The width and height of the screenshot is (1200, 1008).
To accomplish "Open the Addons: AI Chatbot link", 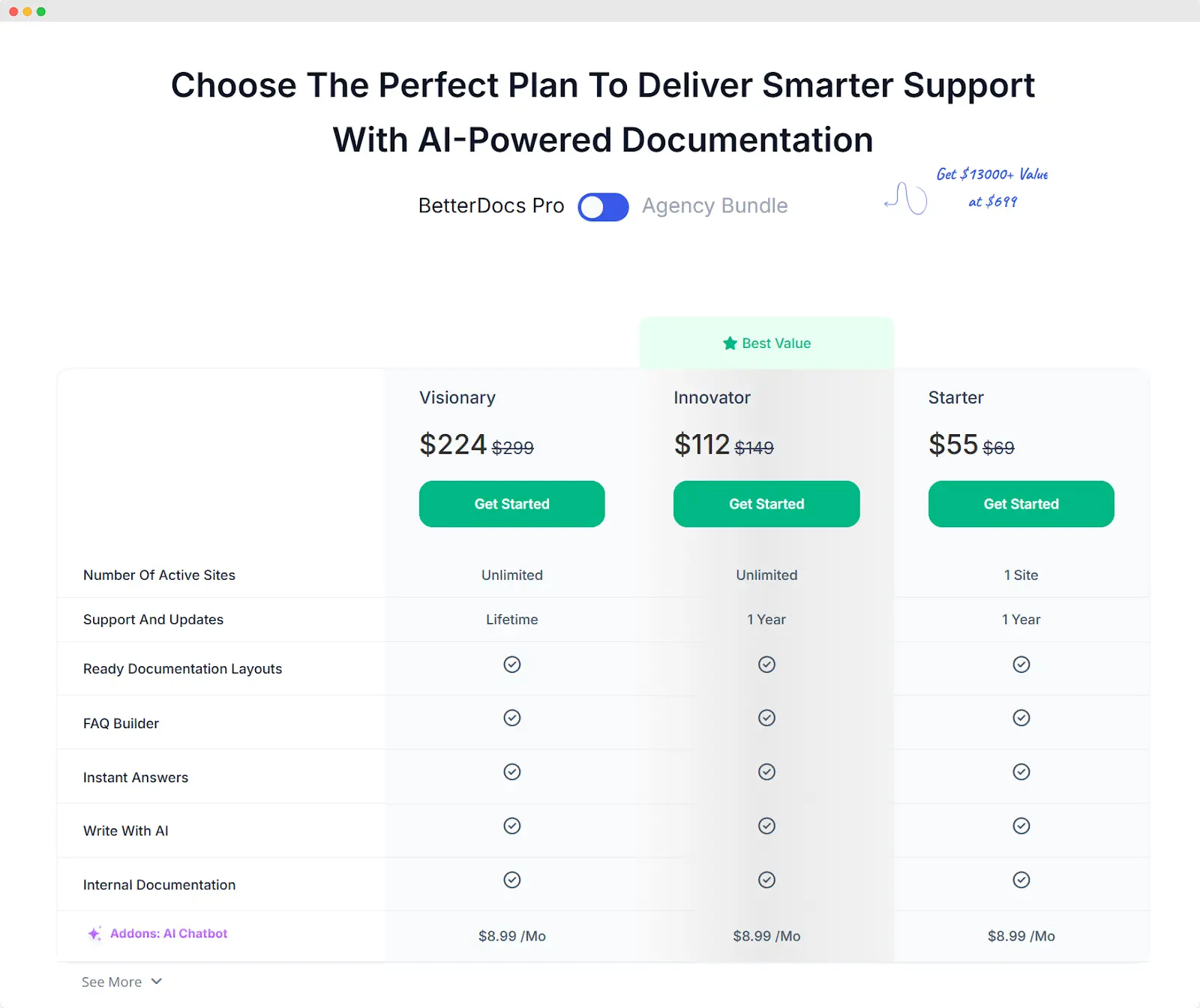I will point(169,934).
